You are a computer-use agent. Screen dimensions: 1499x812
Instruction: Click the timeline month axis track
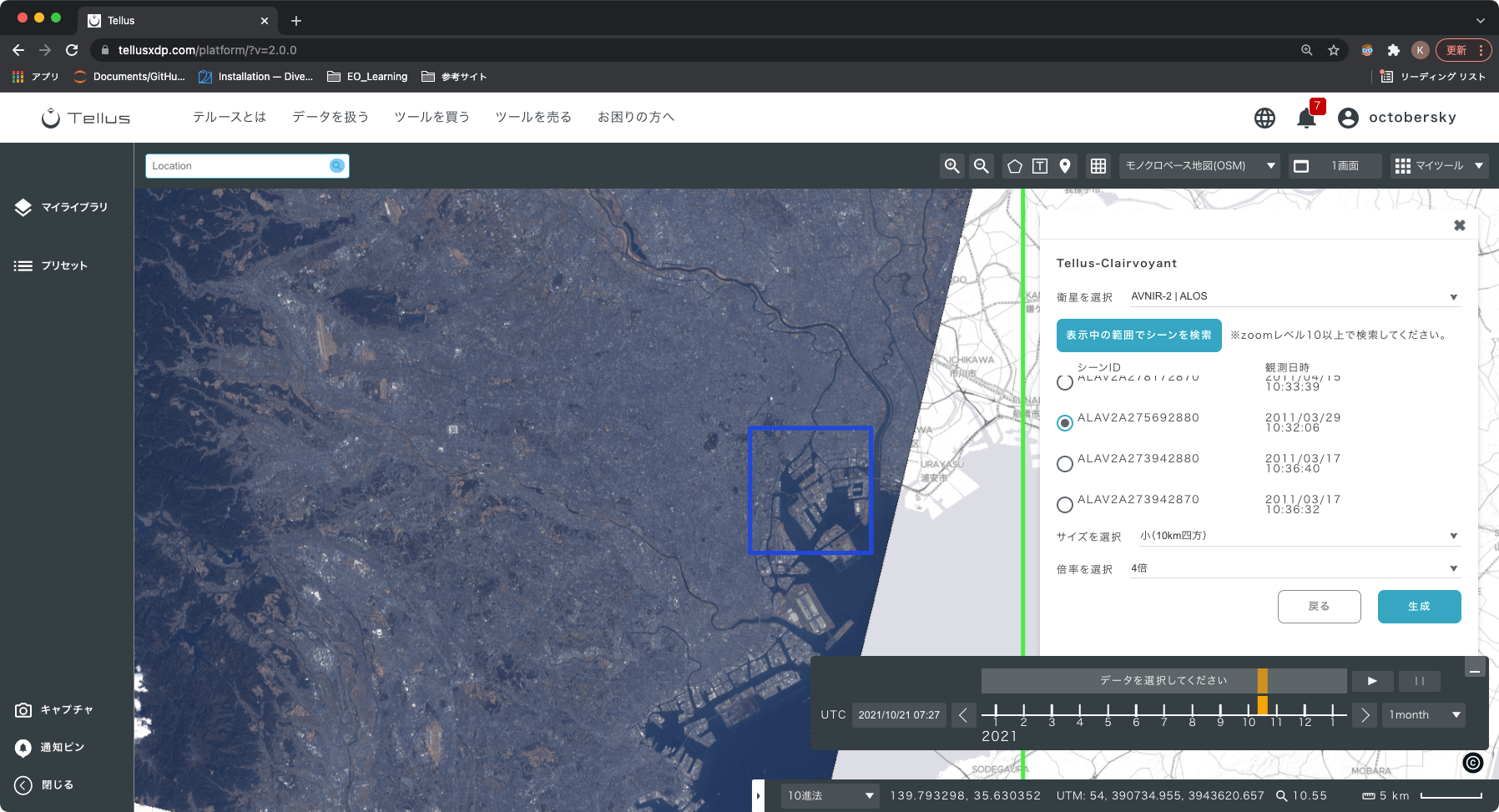click(x=1164, y=714)
